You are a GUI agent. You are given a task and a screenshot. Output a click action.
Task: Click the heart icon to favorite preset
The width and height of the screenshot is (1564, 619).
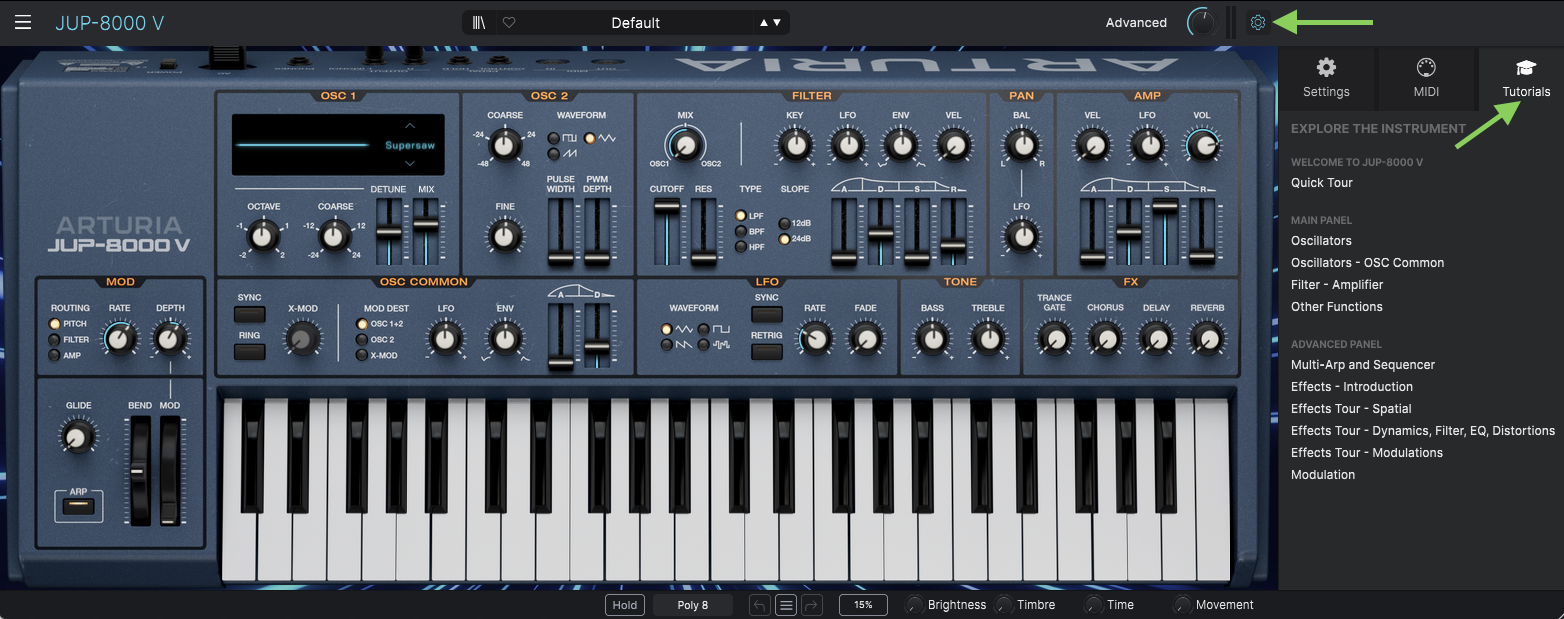(508, 22)
